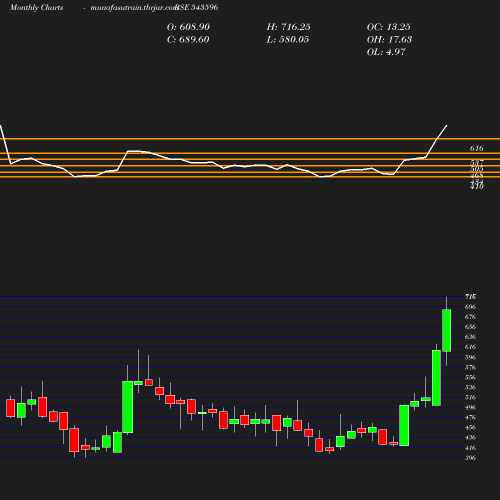The width and height of the screenshot is (500, 500).
Task: Click the 656 price axis label
Action: coord(470,327)
